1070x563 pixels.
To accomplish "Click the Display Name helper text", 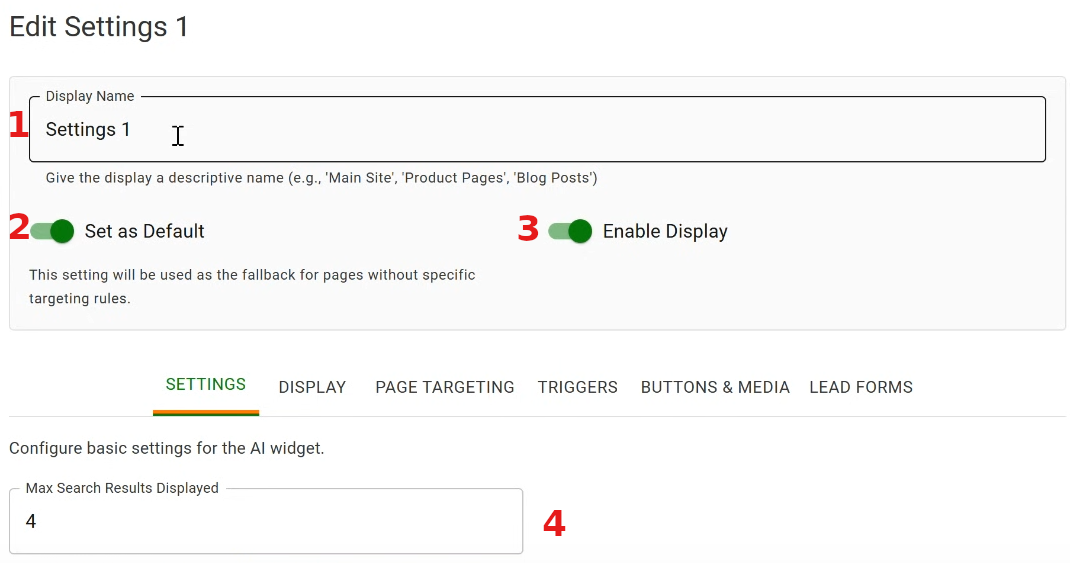I will (321, 178).
